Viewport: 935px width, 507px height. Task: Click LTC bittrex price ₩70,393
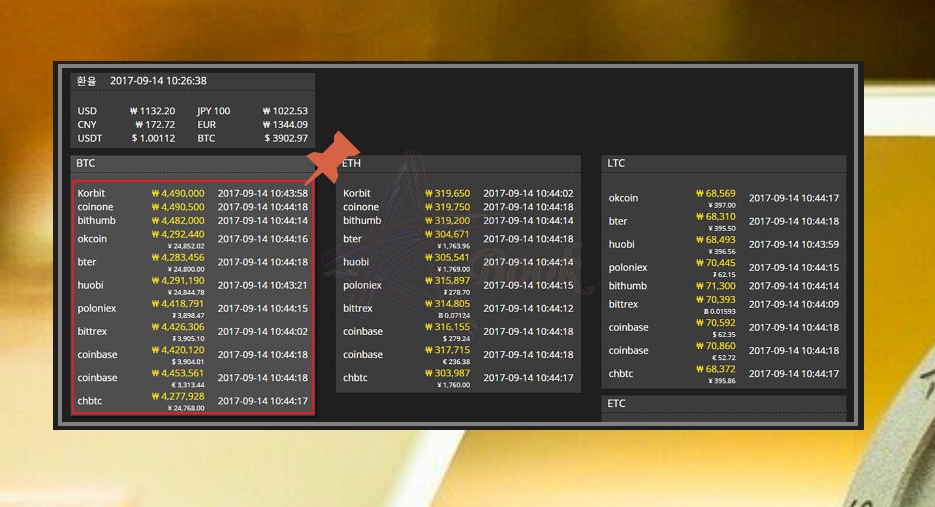tap(716, 300)
